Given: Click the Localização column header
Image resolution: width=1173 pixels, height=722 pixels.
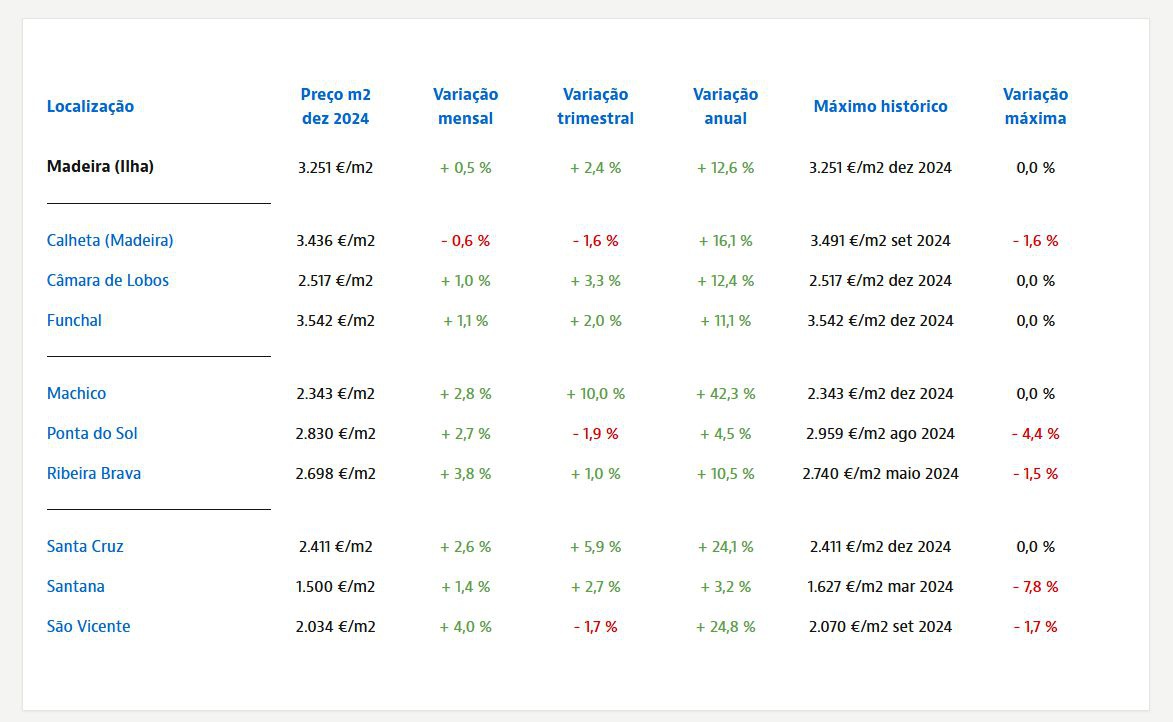Looking at the screenshot, I should coord(90,107).
